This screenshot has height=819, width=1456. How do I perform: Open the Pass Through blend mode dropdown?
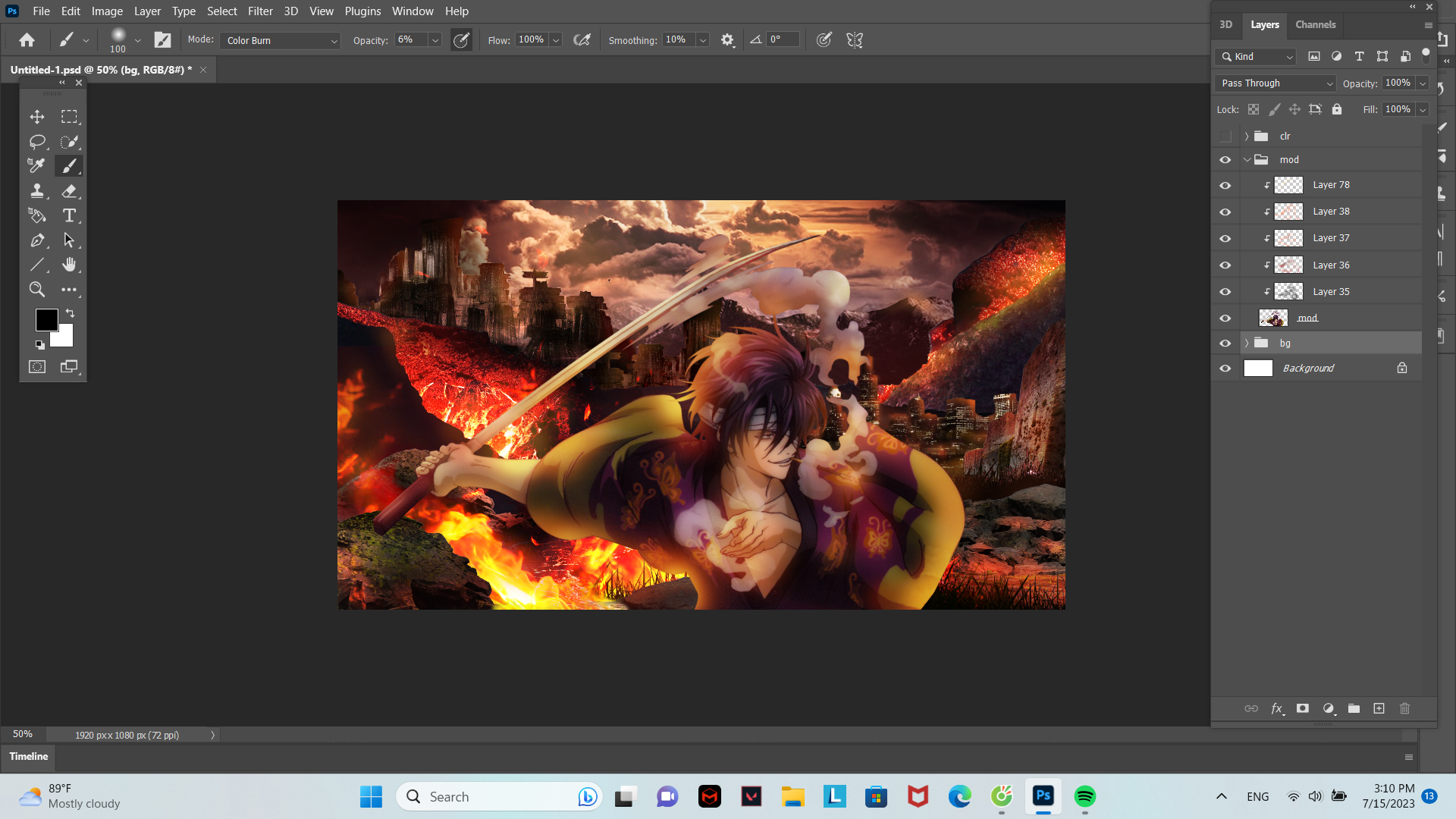(x=1276, y=83)
